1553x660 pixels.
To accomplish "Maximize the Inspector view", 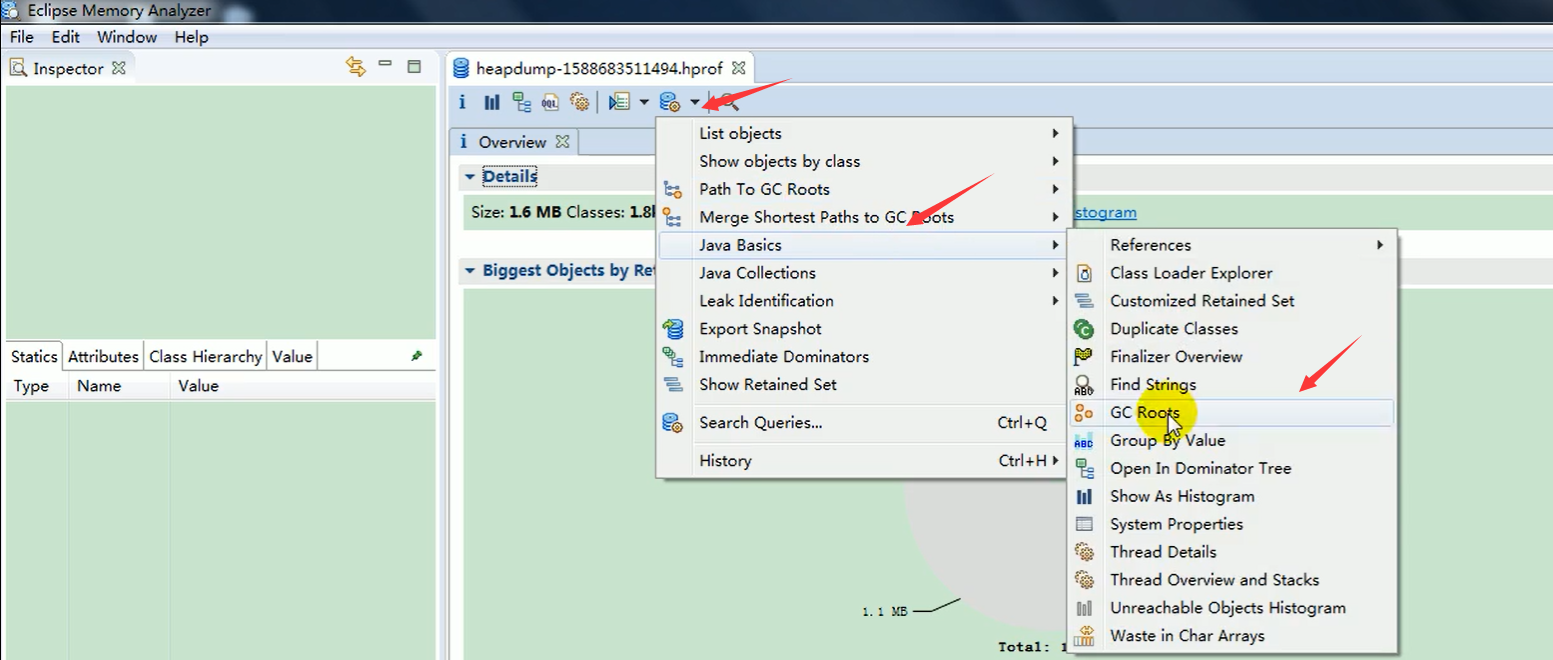I will click(x=414, y=66).
